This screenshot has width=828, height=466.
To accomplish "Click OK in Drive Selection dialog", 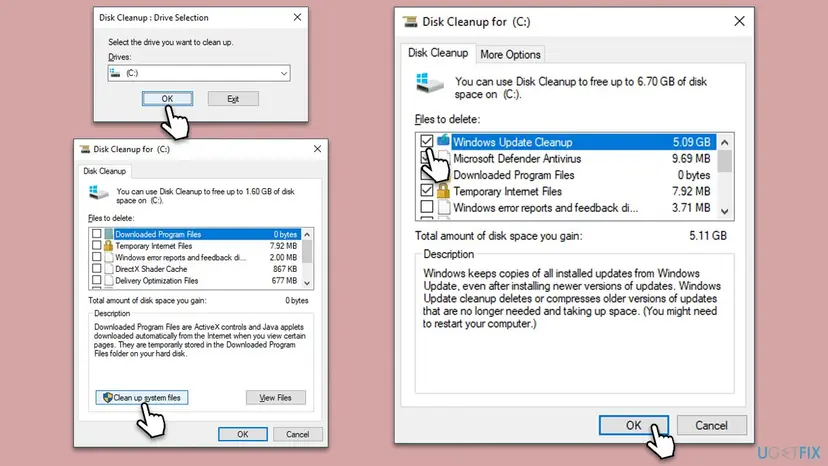I will (x=167, y=99).
